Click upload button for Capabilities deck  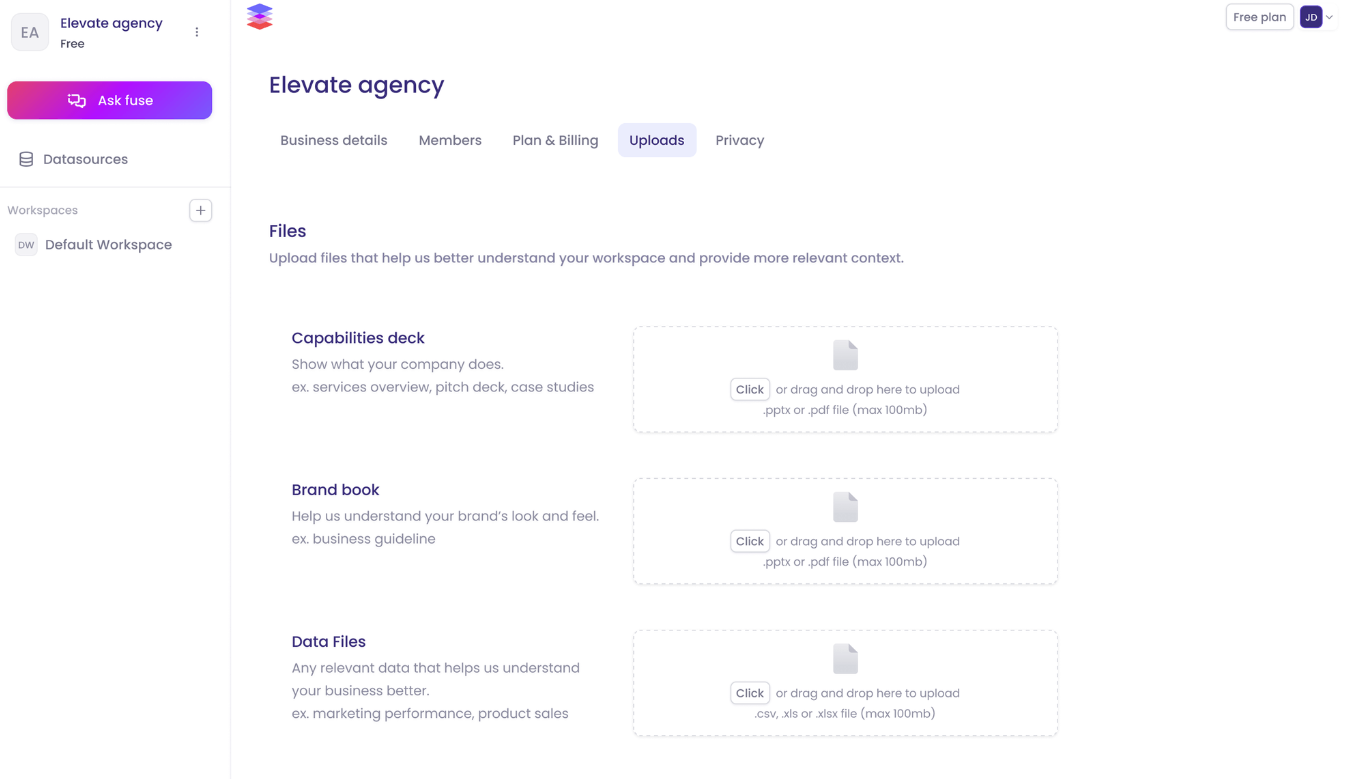tap(750, 389)
